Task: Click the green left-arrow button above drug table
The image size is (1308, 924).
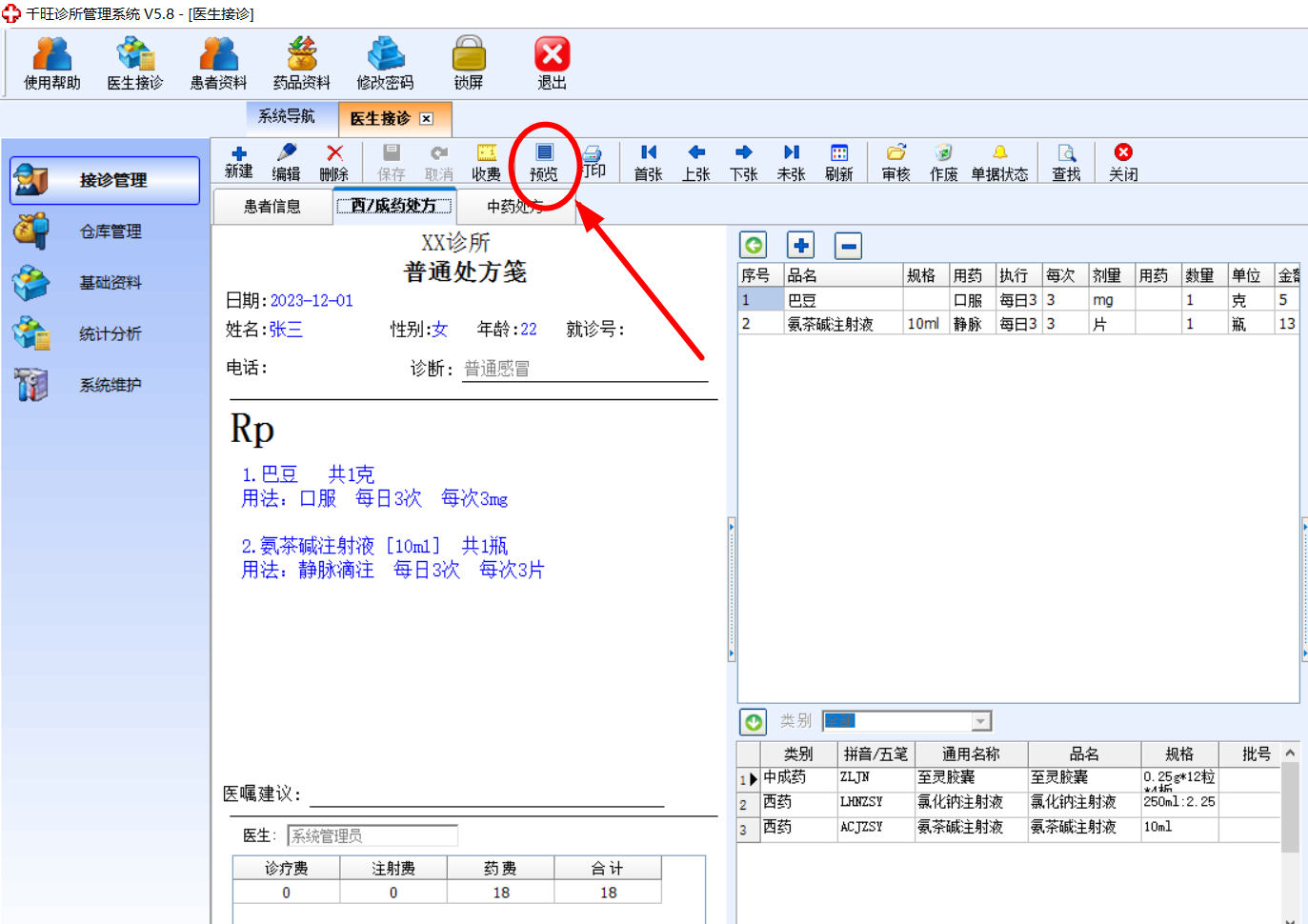Action: coord(754,246)
